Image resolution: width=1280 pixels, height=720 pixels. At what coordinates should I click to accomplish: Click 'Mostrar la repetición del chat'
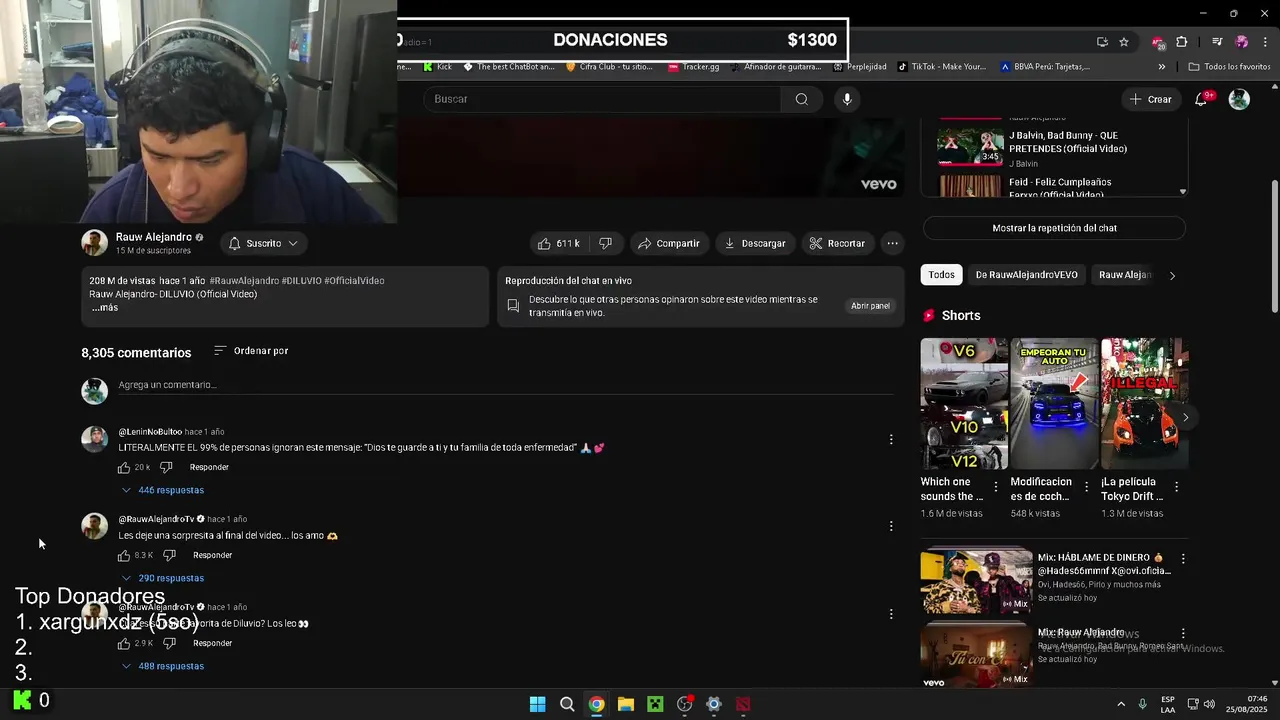pyautogui.click(x=1054, y=228)
